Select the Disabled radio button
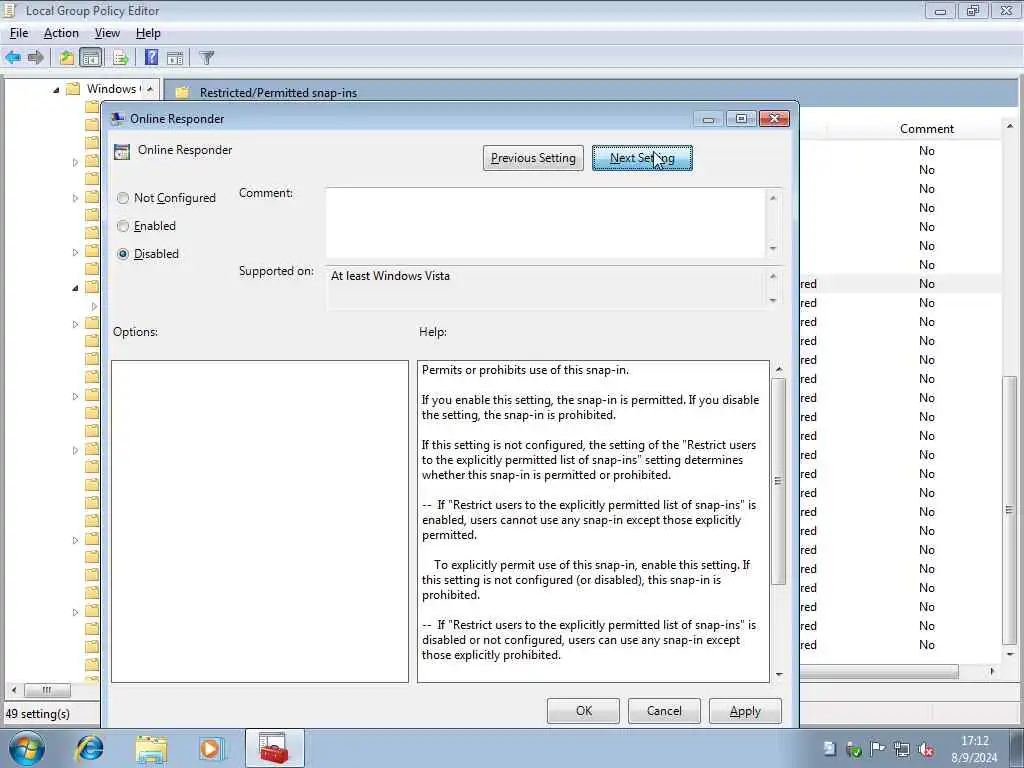This screenshot has width=1024, height=768. [123, 254]
